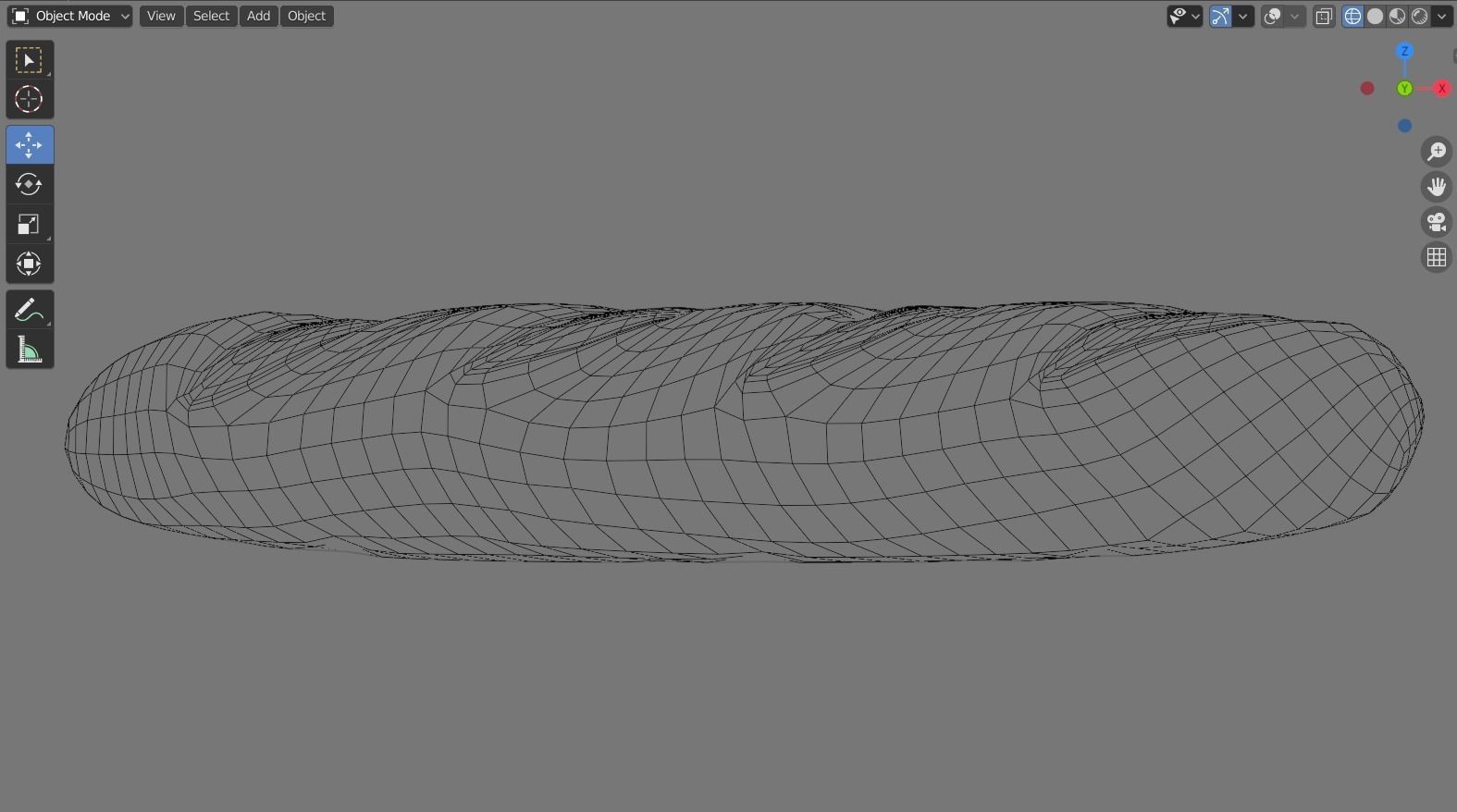The width and height of the screenshot is (1457, 812).
Task: Click the zoom magnifier viewport button
Action: 1437,151
